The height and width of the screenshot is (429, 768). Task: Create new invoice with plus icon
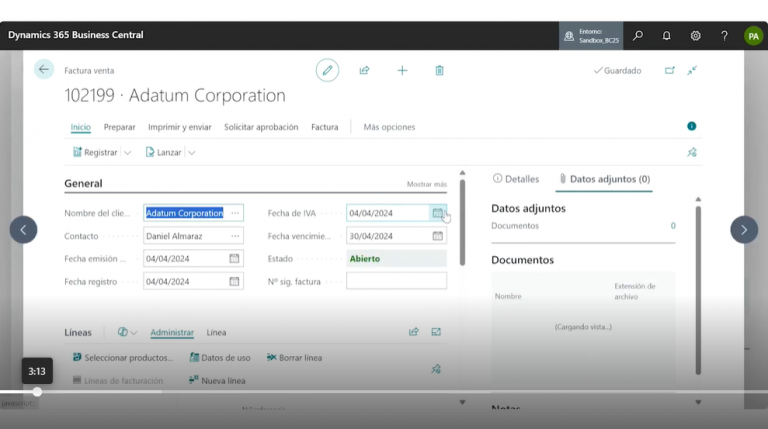(402, 71)
